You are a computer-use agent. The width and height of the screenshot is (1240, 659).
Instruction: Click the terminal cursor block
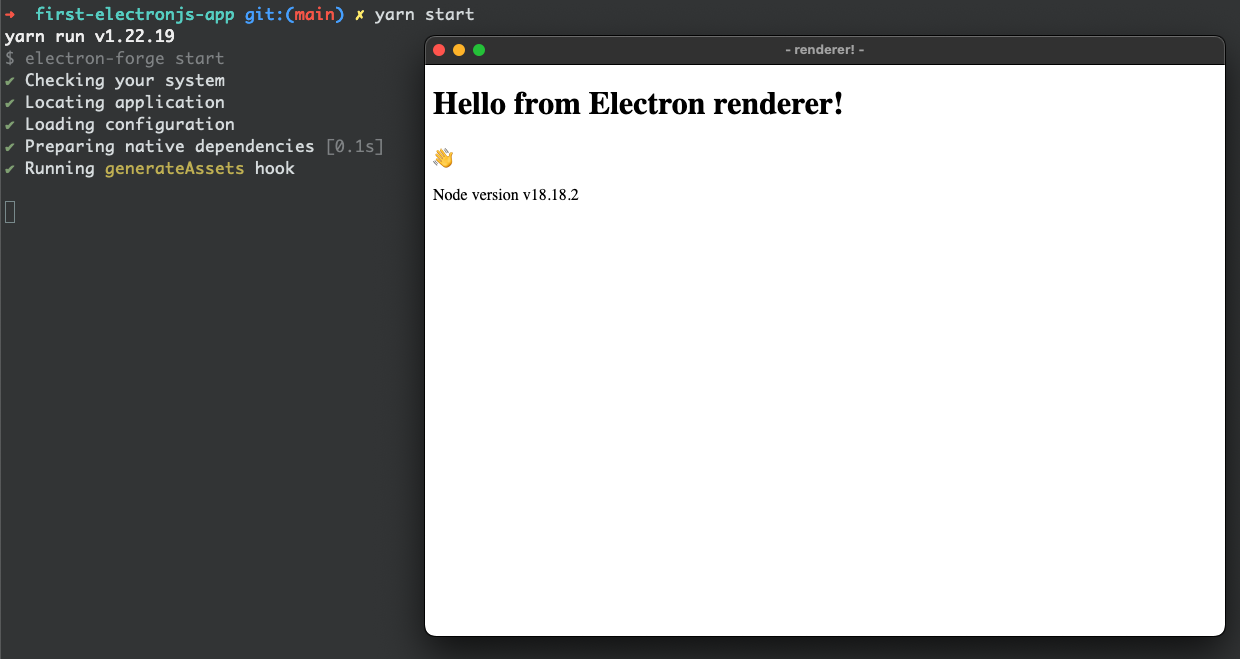click(x=10, y=211)
